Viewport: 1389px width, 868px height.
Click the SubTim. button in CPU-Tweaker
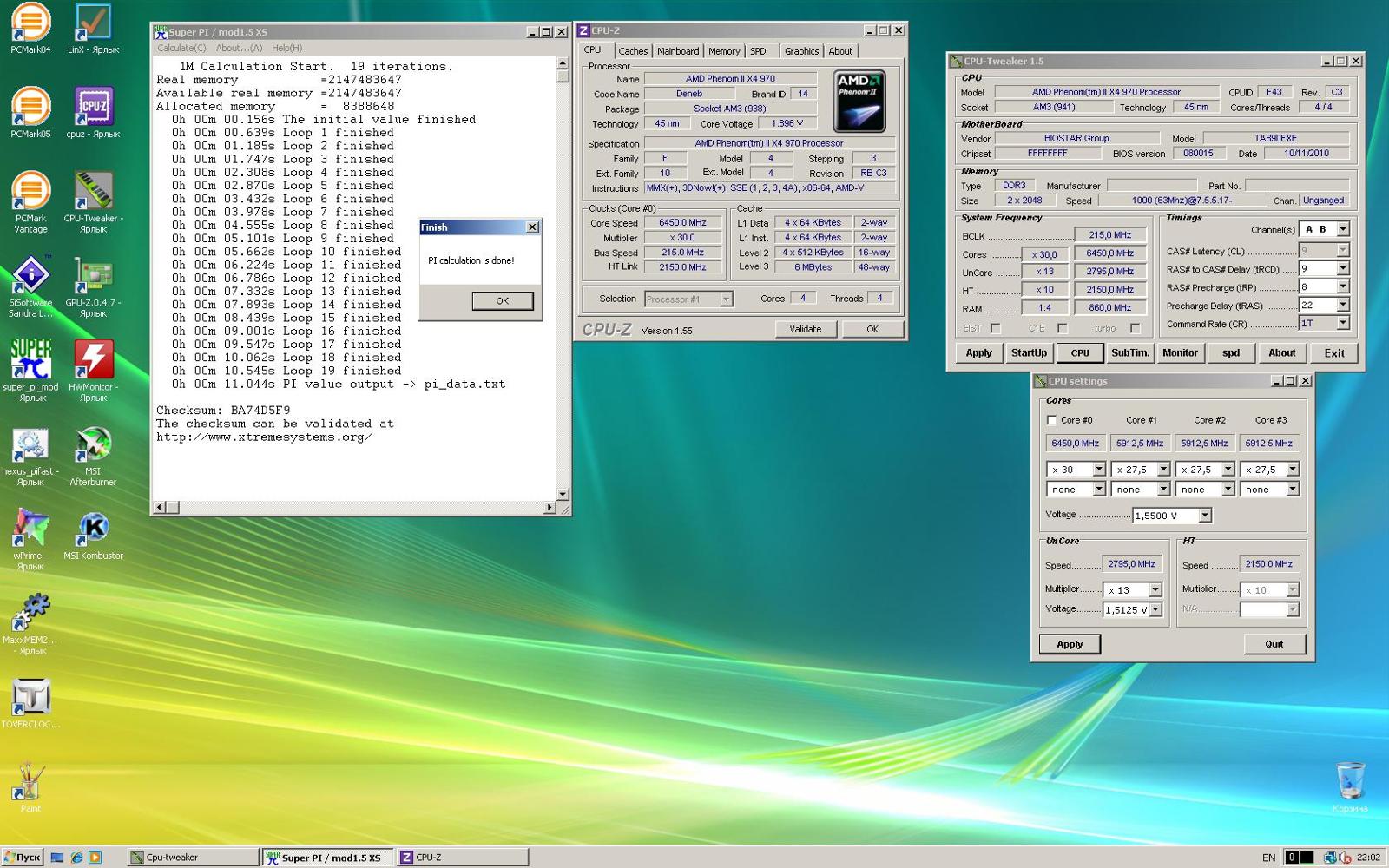pos(1130,353)
